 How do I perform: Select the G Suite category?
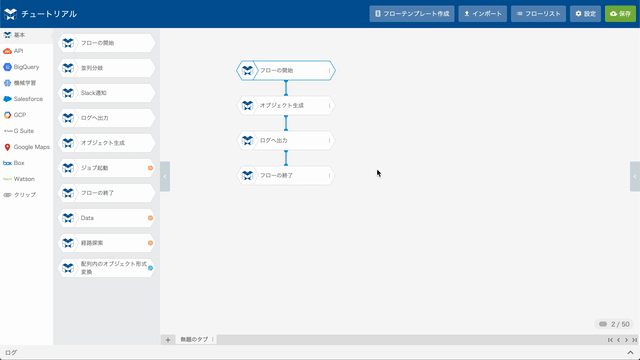[x=26, y=131]
